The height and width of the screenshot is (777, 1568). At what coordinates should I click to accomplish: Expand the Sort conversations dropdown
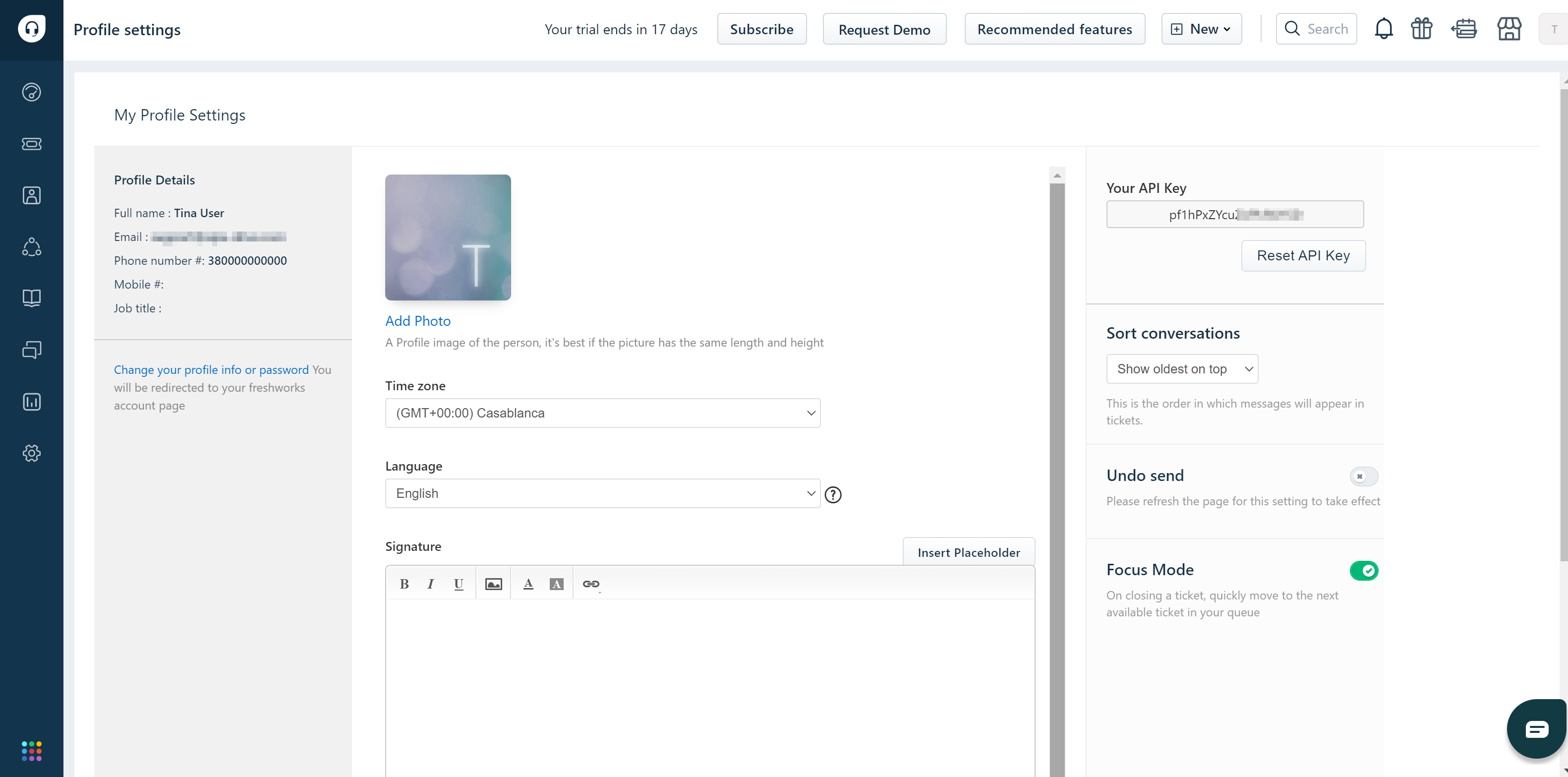pyautogui.click(x=1183, y=369)
